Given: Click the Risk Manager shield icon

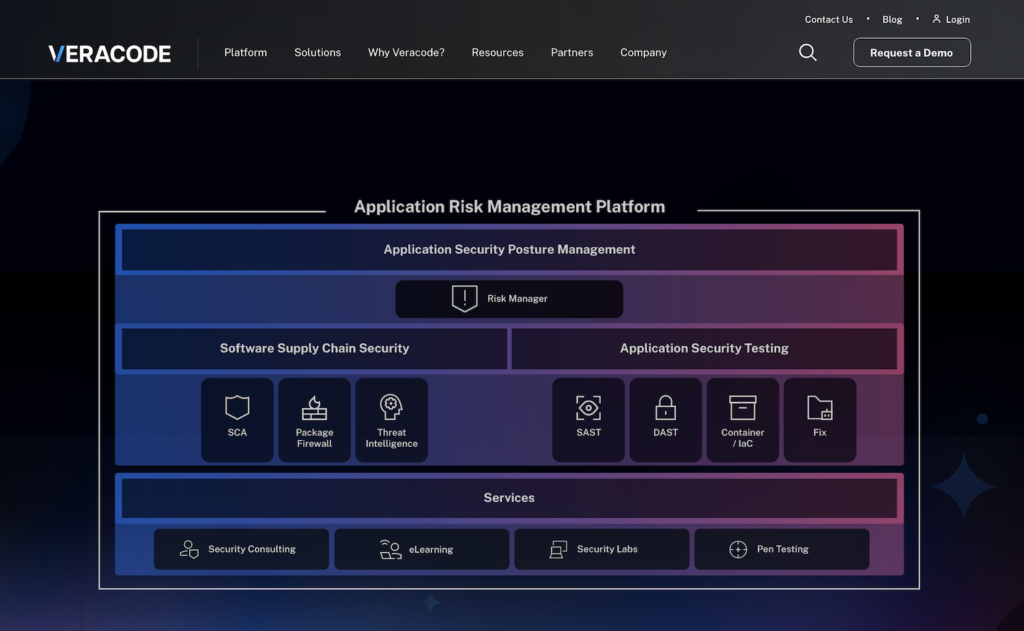Looking at the screenshot, I should 464,299.
